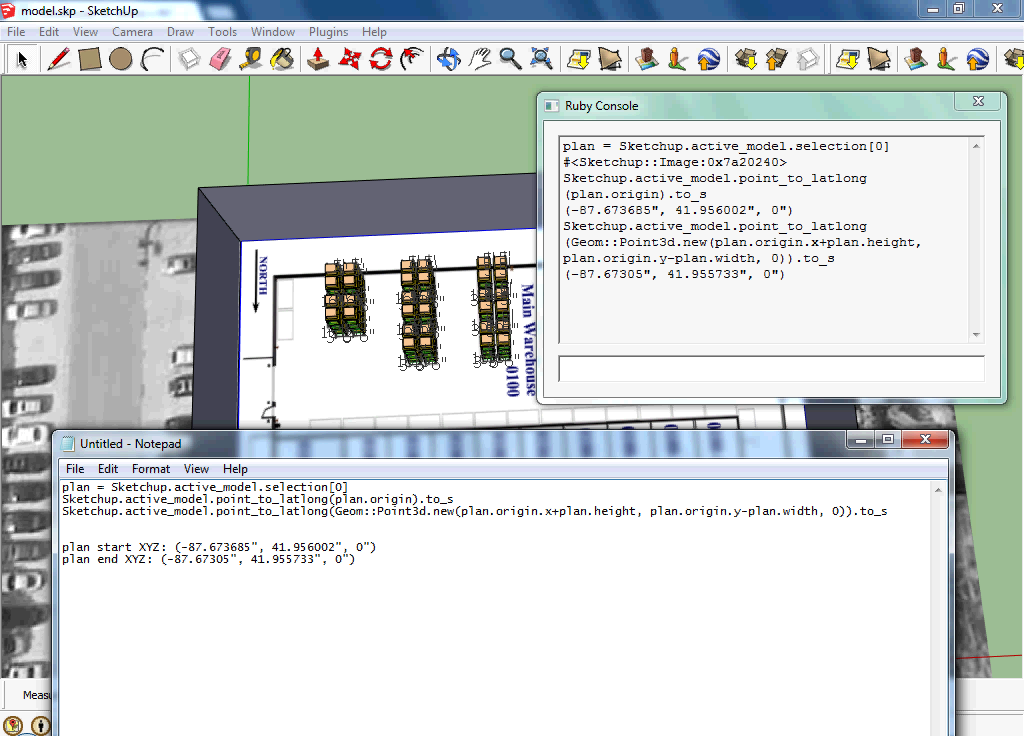
Task: Select the Arc tool
Action: tap(152, 59)
